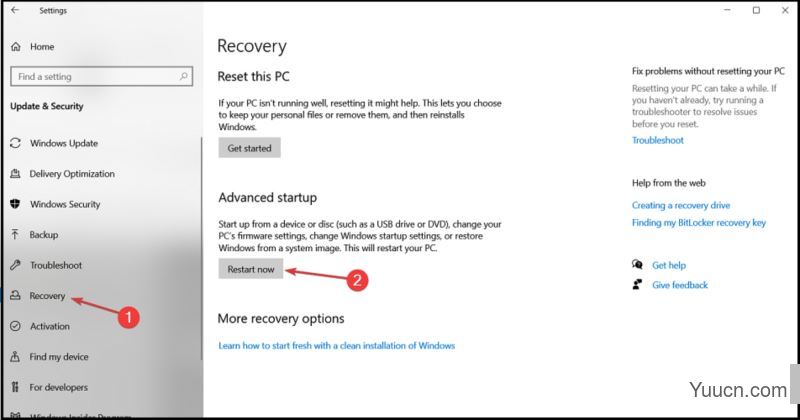Click Fix problems without resetting your PC text

point(708,71)
